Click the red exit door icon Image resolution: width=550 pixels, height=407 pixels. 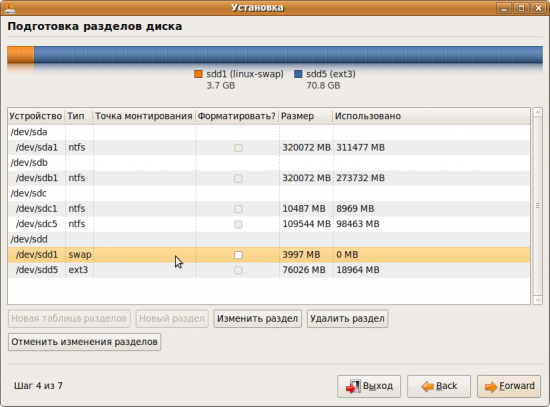353,386
